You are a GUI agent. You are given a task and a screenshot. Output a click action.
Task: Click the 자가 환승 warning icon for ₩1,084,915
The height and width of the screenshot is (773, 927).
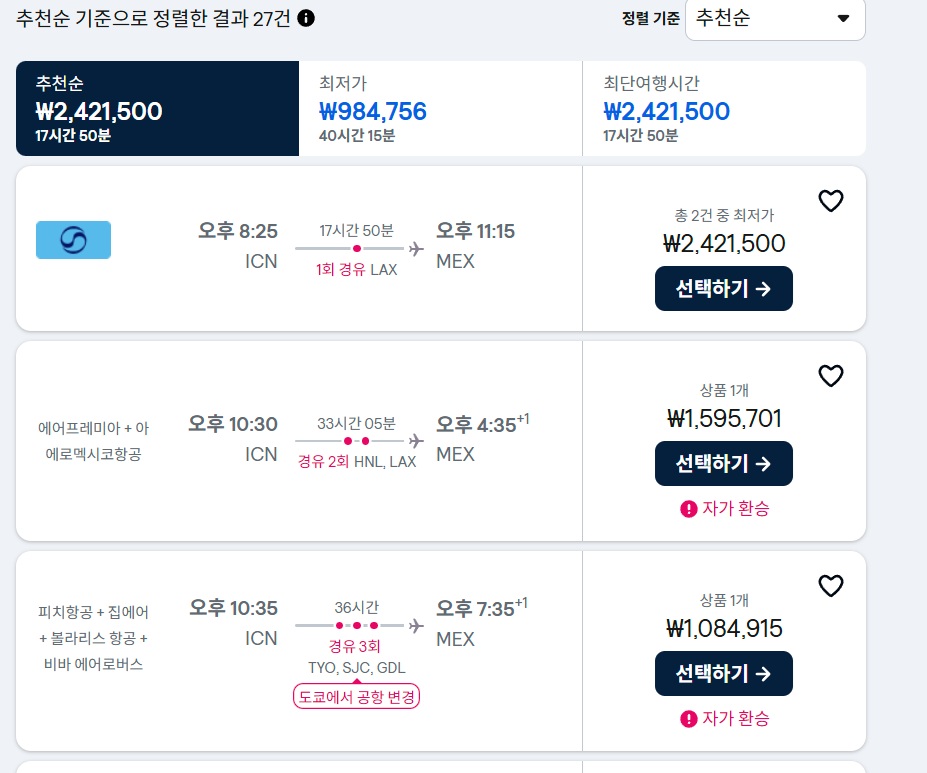(689, 719)
